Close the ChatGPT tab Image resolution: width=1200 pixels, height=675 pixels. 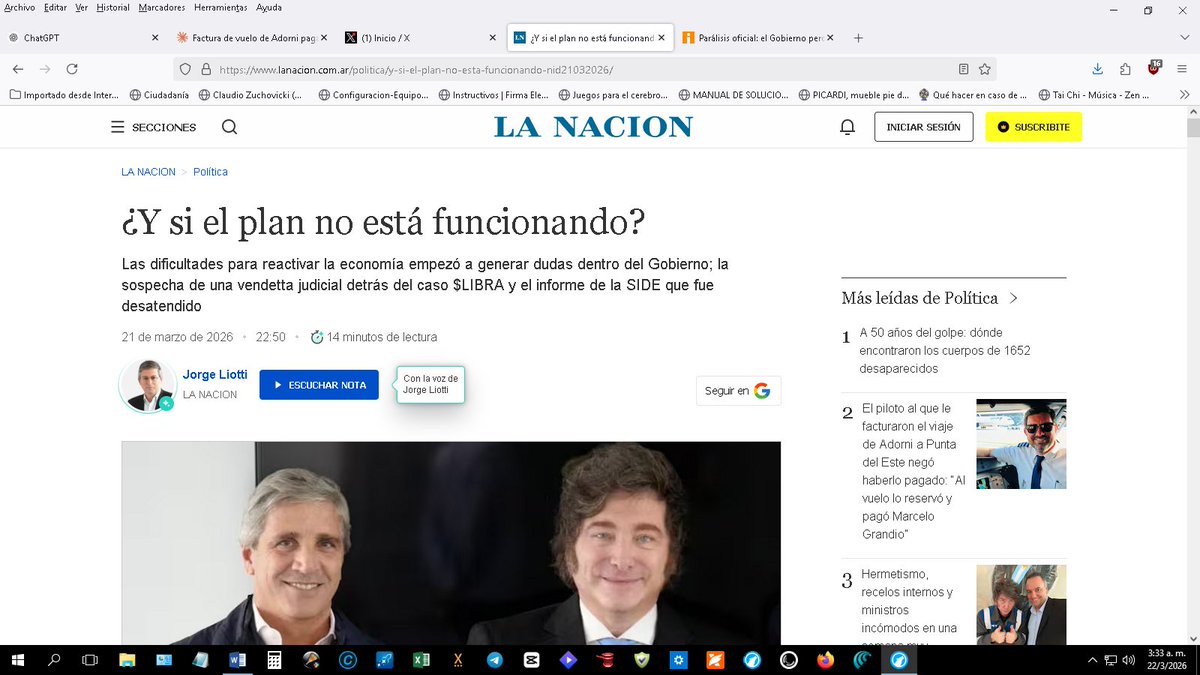point(155,38)
